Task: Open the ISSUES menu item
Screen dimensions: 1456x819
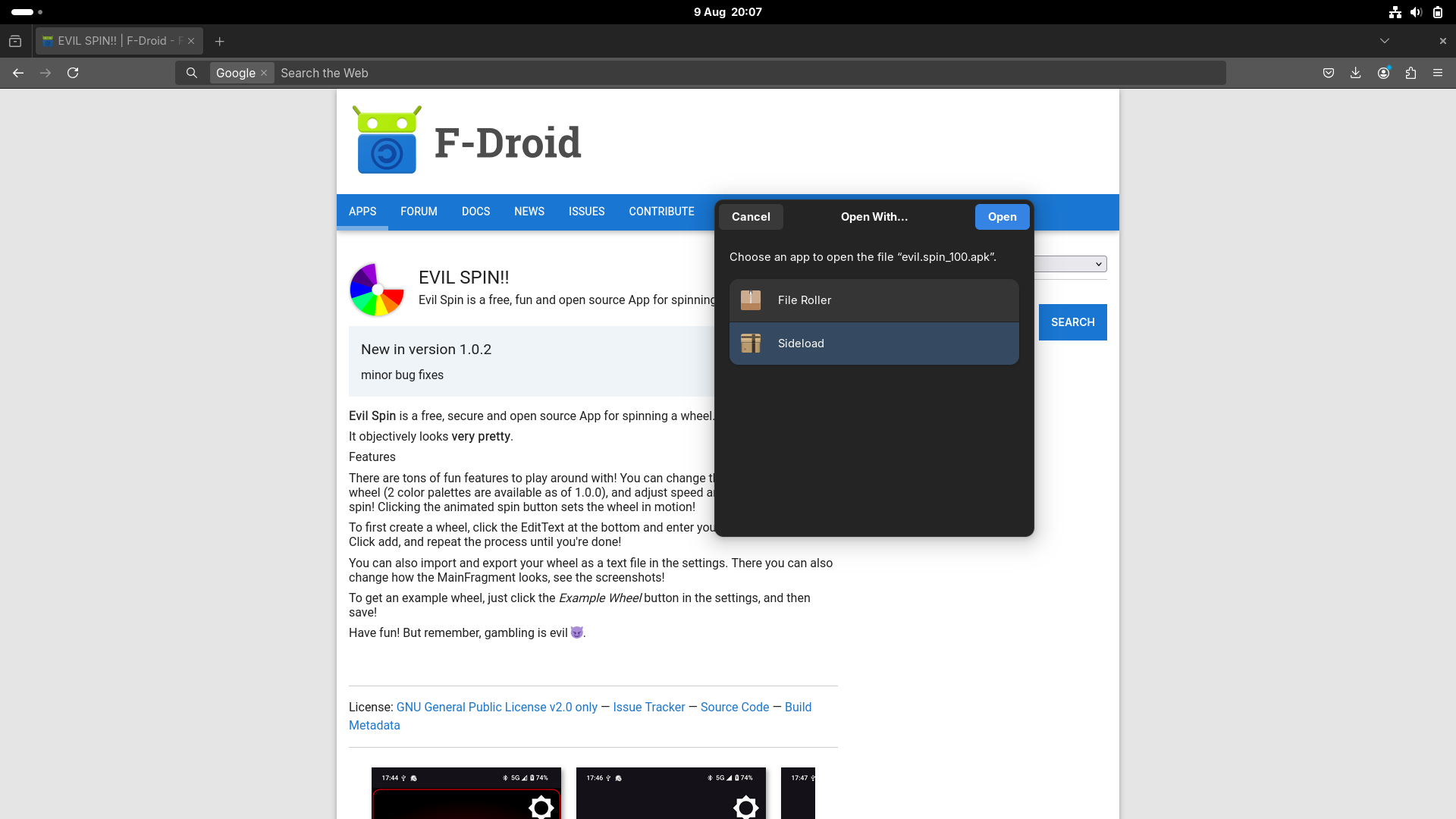Action: 586,212
